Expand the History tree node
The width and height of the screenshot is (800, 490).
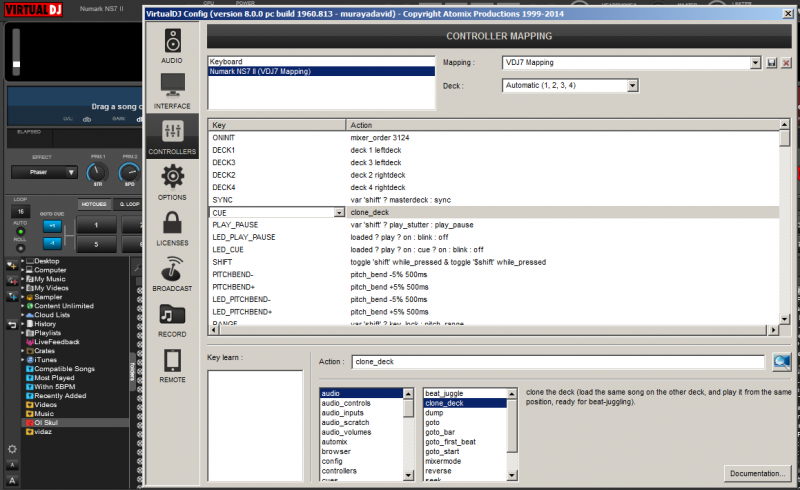22,324
